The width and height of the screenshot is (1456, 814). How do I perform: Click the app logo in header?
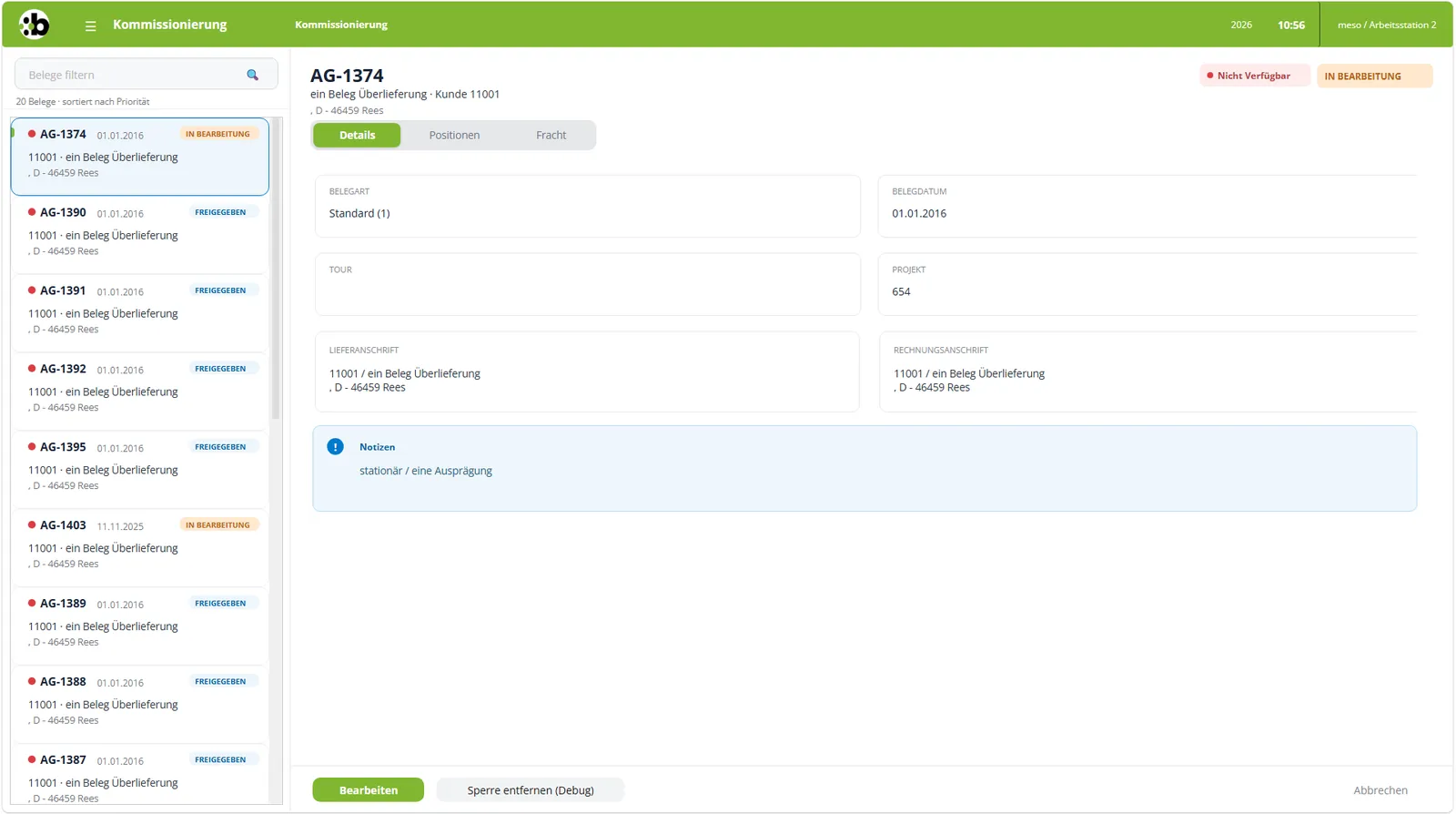tap(35, 25)
